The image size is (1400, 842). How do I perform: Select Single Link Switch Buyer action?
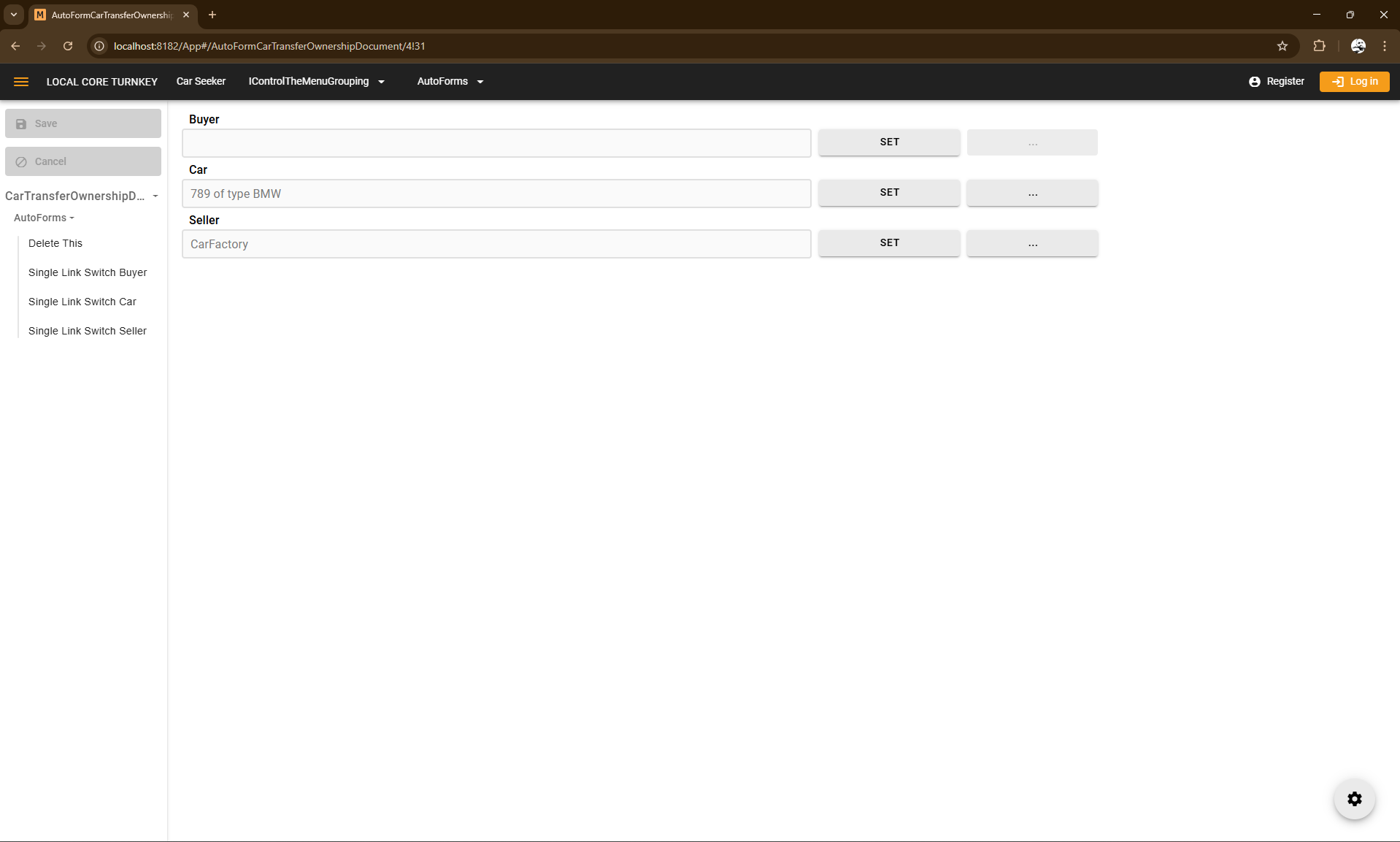coord(88,272)
